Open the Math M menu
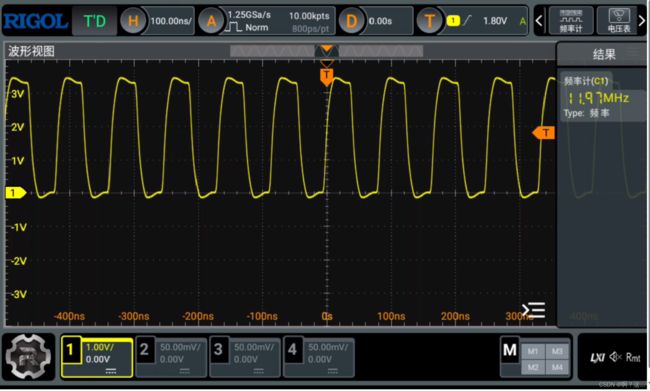This screenshot has width=650, height=391. tap(509, 350)
